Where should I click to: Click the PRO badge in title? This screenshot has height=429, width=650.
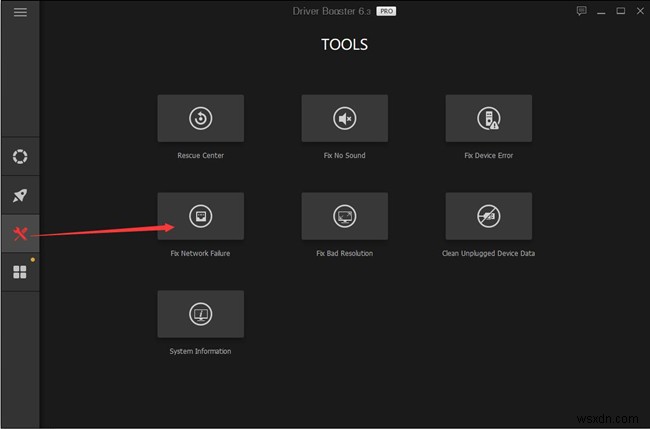386,11
